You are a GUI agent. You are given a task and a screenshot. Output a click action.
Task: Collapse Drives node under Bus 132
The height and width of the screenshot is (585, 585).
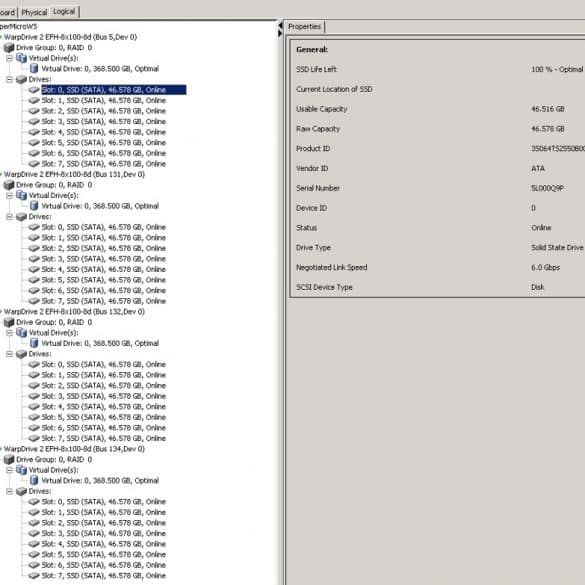click(10, 354)
